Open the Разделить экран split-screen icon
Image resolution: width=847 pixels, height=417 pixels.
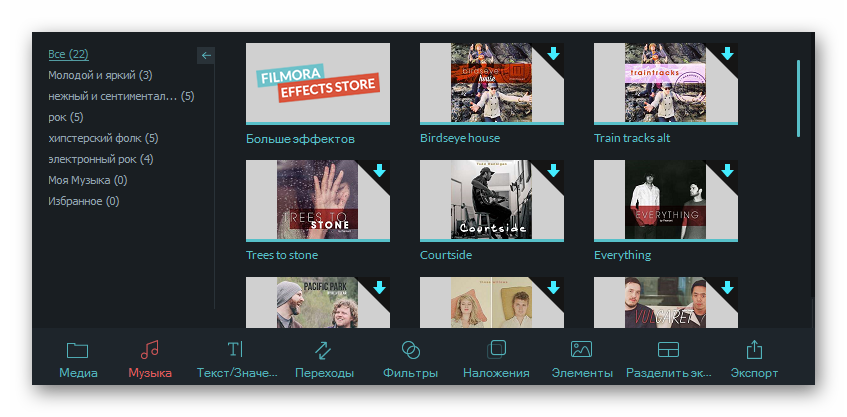coord(668,350)
